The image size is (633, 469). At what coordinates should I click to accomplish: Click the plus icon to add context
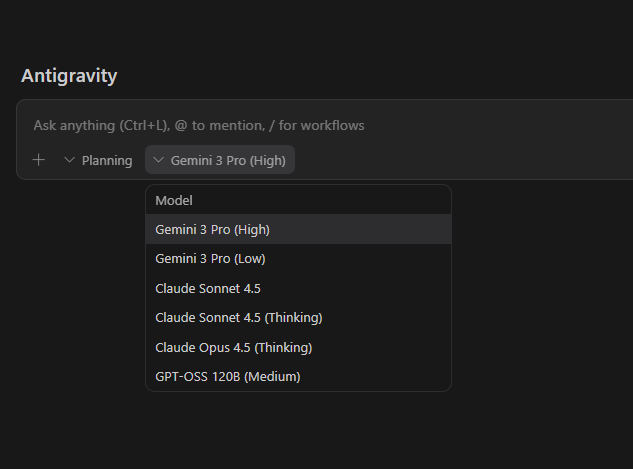[x=38, y=160]
